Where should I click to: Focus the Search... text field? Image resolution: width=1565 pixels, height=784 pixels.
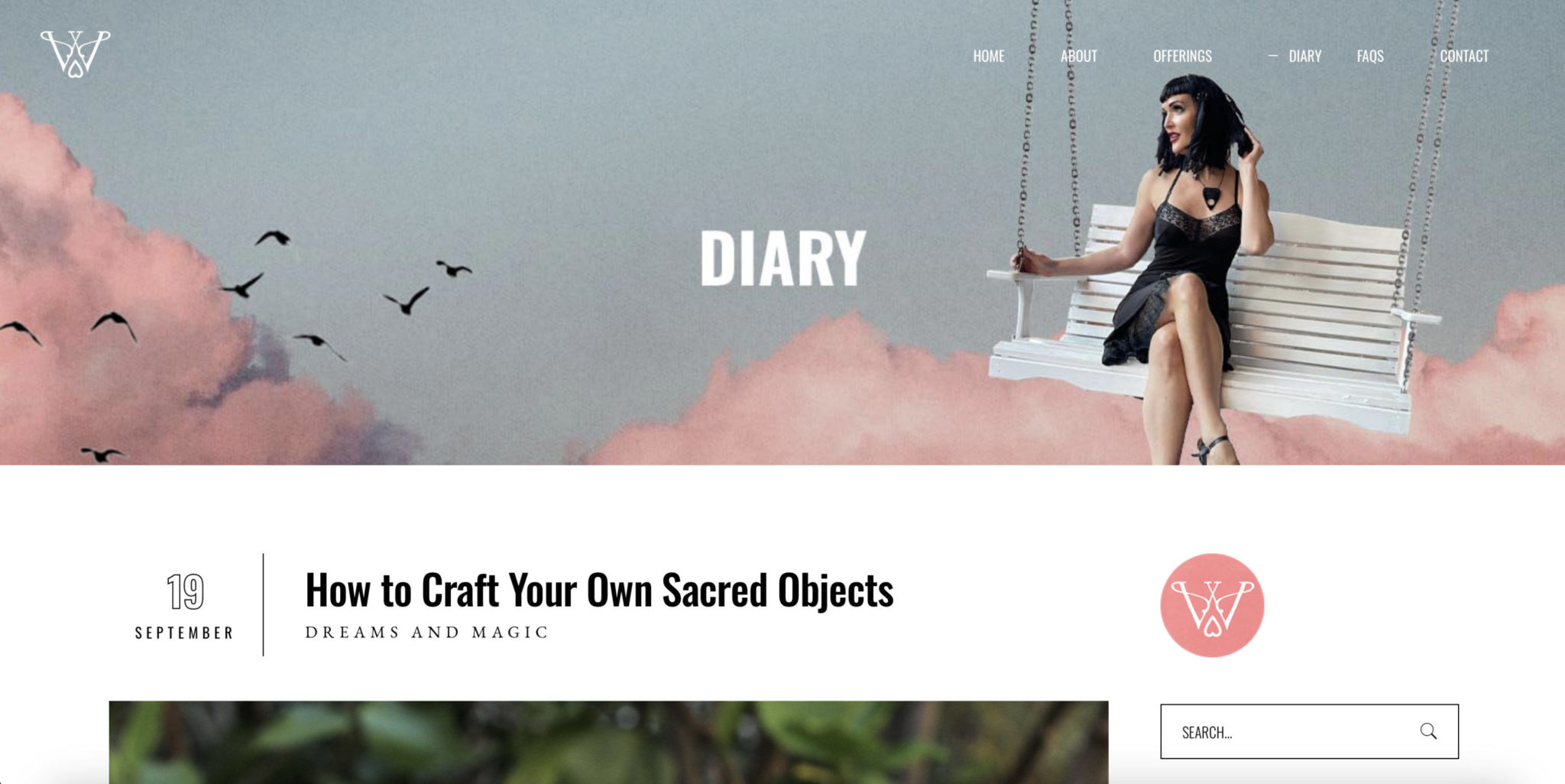(x=1309, y=731)
